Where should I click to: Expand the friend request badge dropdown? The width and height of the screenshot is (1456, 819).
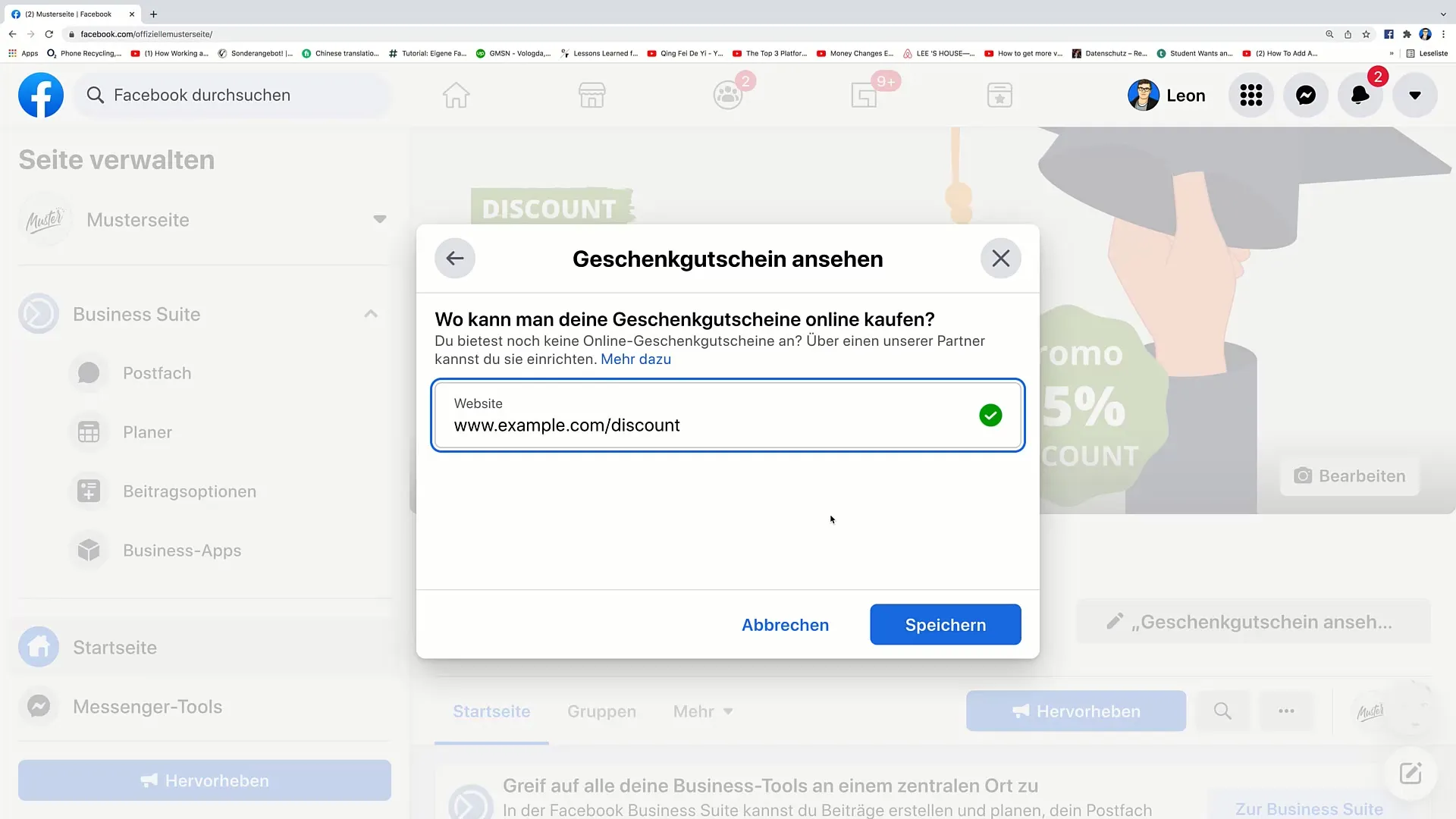[x=728, y=94]
